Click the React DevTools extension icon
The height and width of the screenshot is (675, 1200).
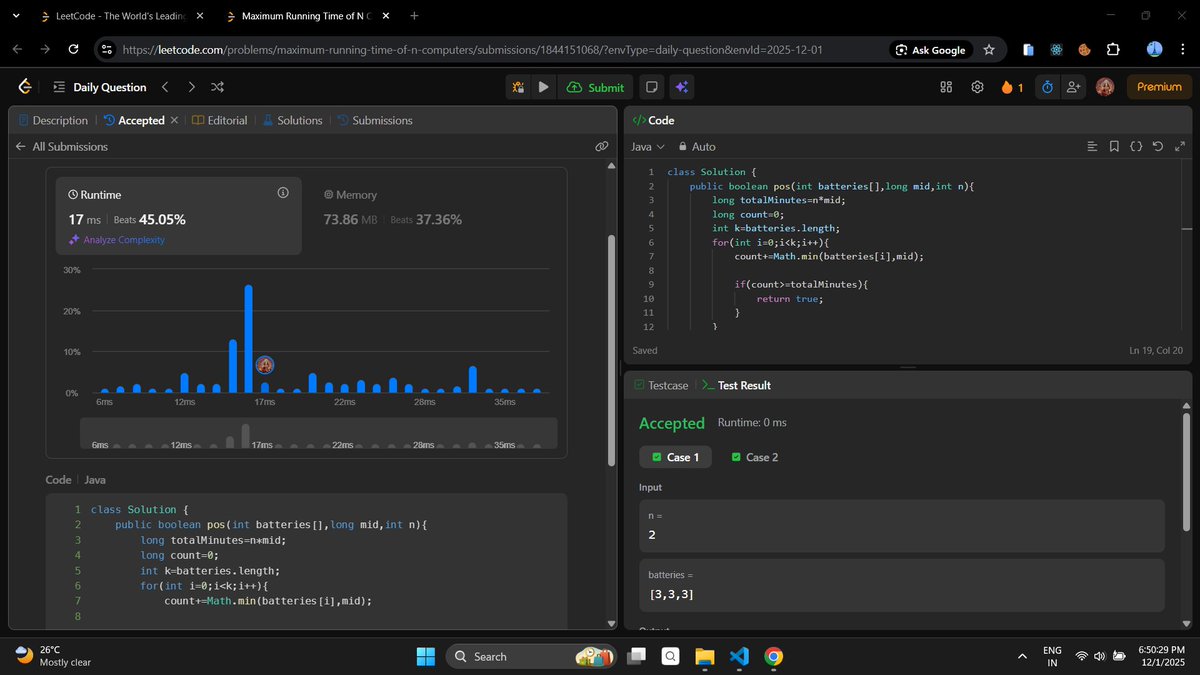click(x=1056, y=49)
